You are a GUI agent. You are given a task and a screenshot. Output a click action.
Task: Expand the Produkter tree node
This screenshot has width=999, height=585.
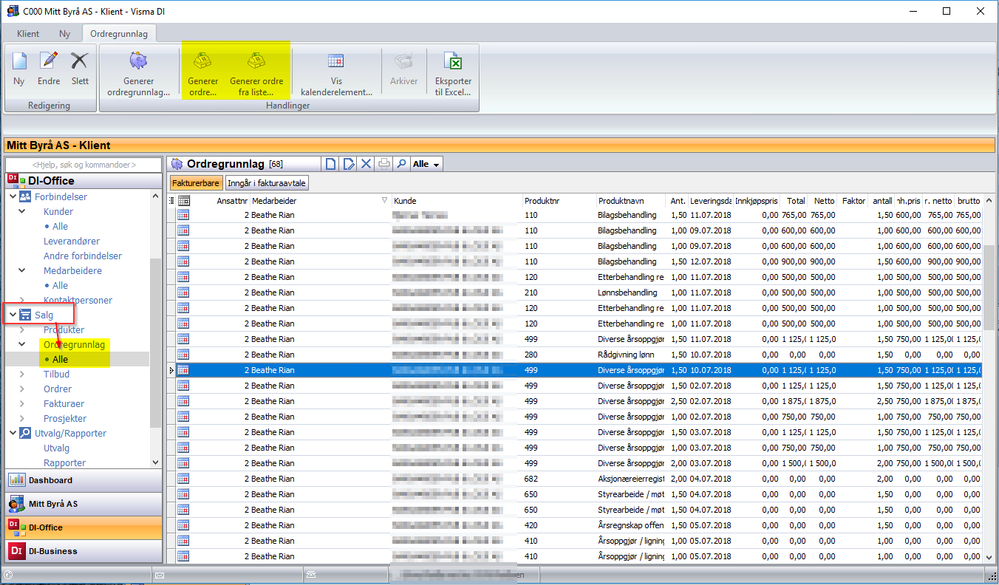tap(22, 330)
